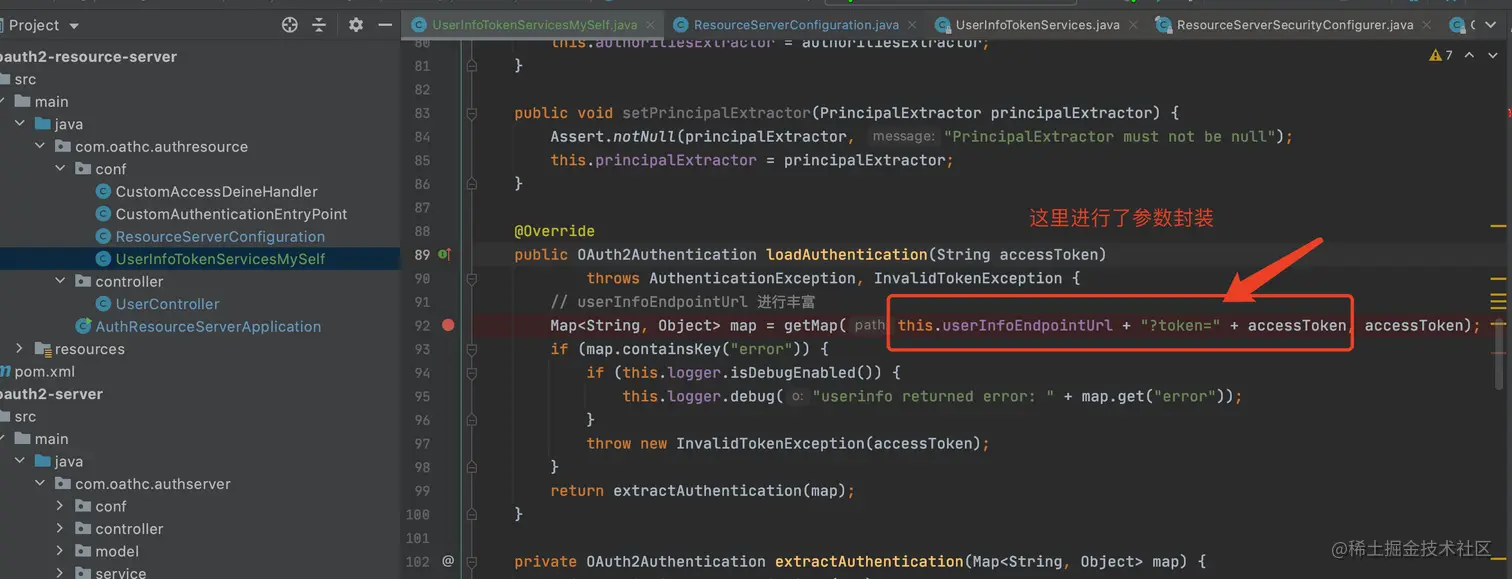Switch to UserInfoTokenServices.java tab
Screen dimensions: 1512x579
pyautogui.click(x=1037, y=25)
